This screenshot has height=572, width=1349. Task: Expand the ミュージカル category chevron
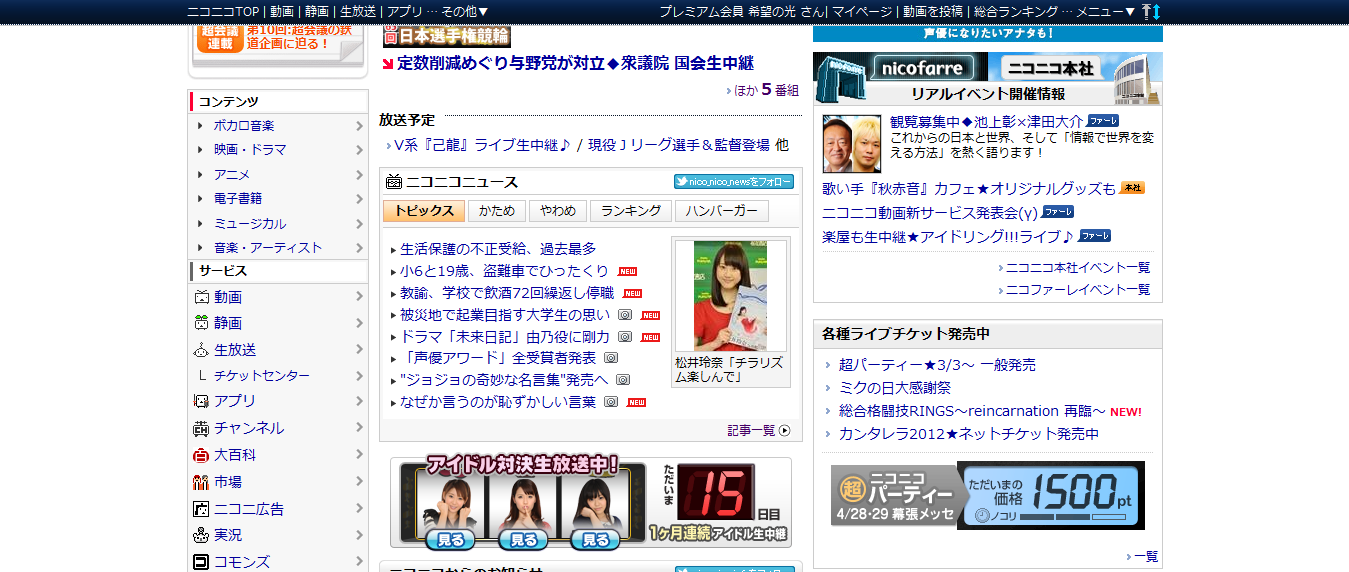pyautogui.click(x=359, y=224)
